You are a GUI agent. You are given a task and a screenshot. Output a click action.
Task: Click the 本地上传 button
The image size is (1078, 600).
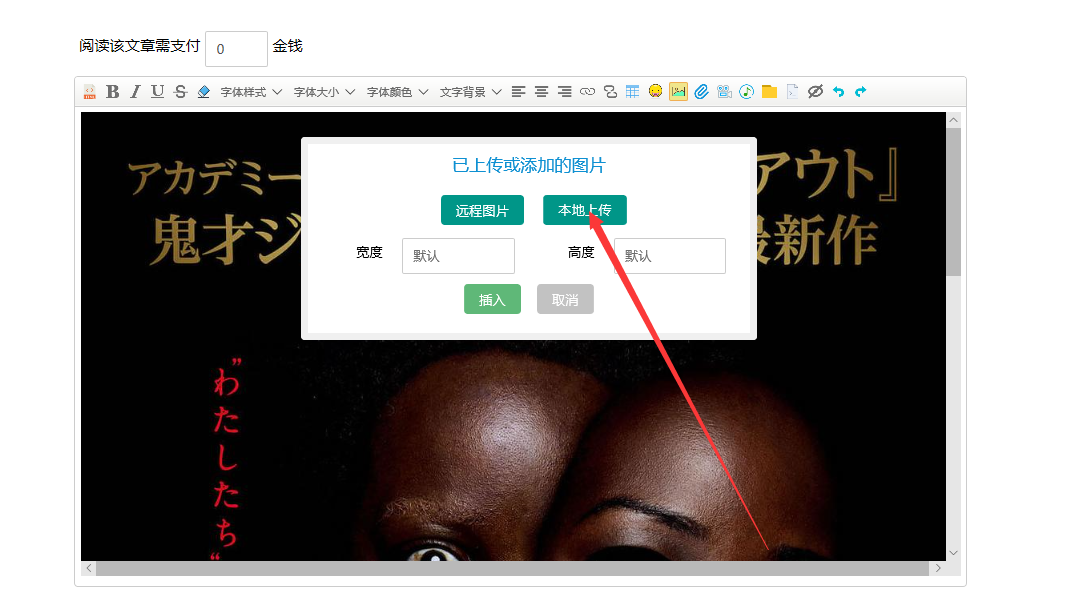click(x=584, y=210)
